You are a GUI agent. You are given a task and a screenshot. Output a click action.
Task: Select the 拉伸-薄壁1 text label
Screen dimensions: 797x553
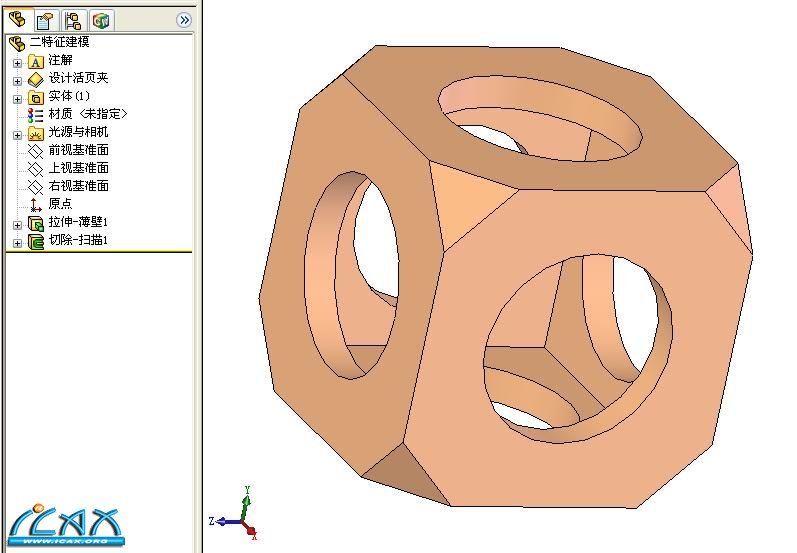[x=78, y=222]
